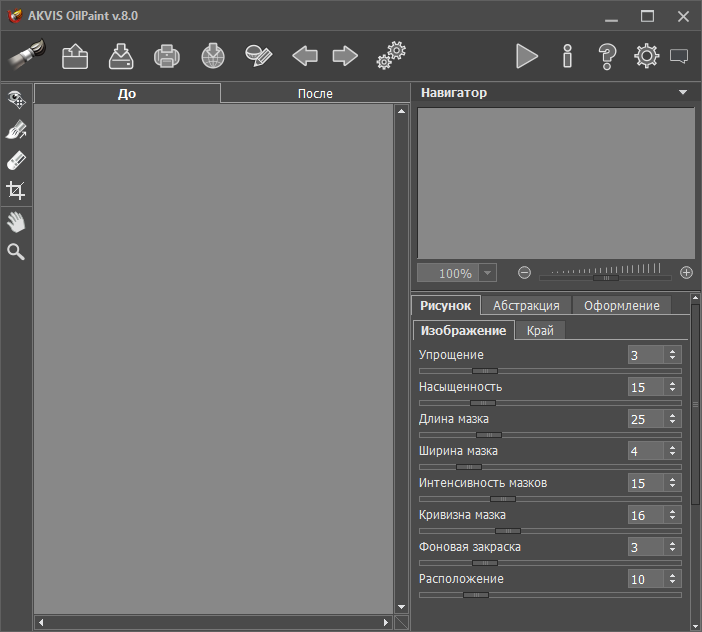Open the Рисунок tab

point(445,306)
